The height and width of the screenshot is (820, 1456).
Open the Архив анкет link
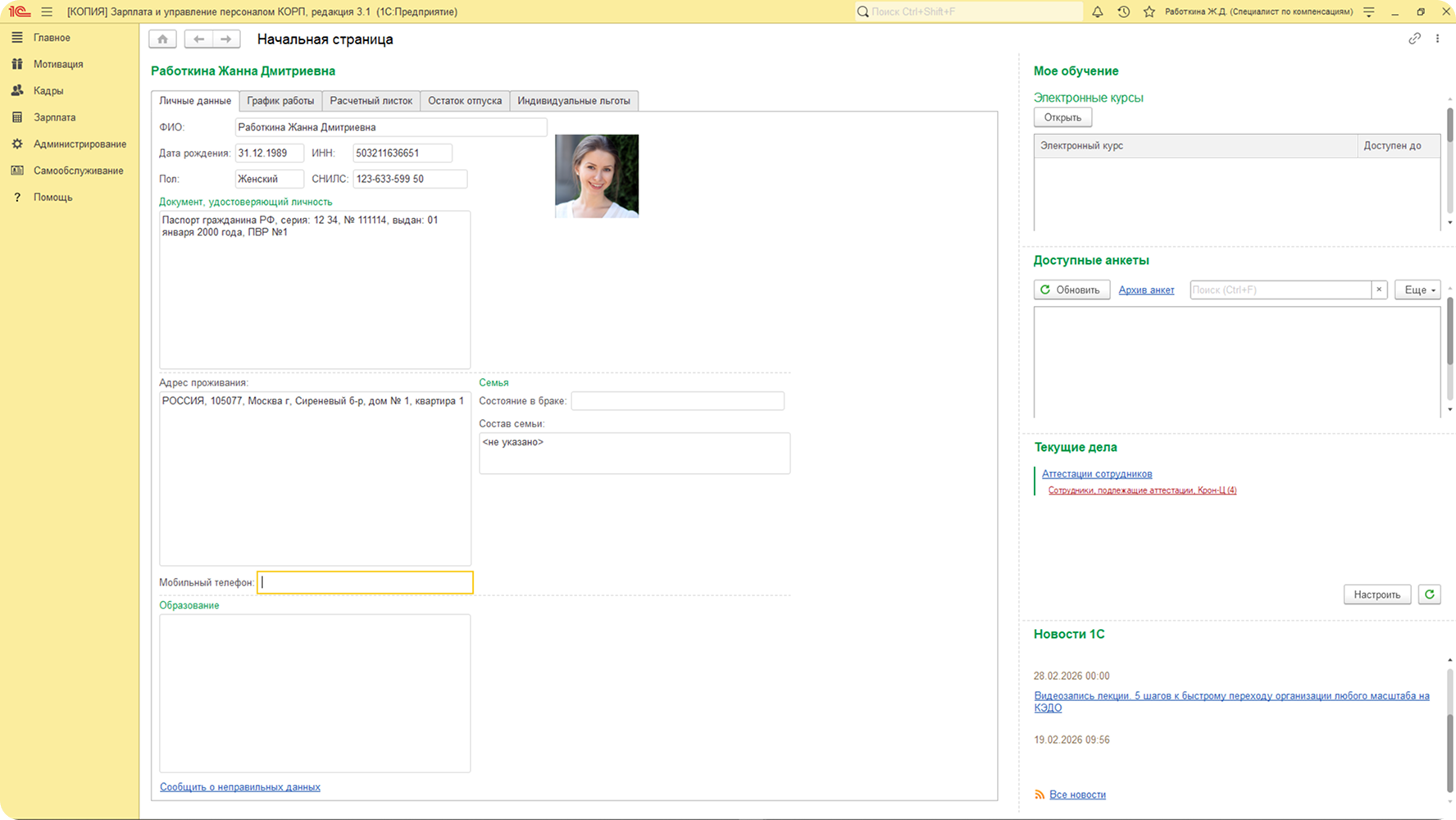1146,290
